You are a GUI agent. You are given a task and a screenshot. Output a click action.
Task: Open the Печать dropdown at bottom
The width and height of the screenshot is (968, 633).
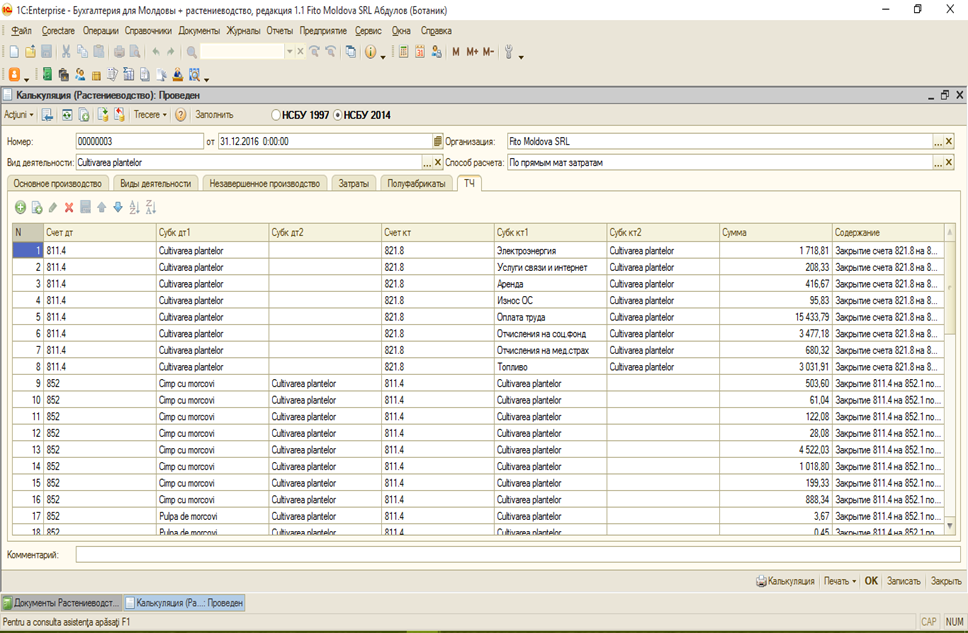pyautogui.click(x=840, y=581)
